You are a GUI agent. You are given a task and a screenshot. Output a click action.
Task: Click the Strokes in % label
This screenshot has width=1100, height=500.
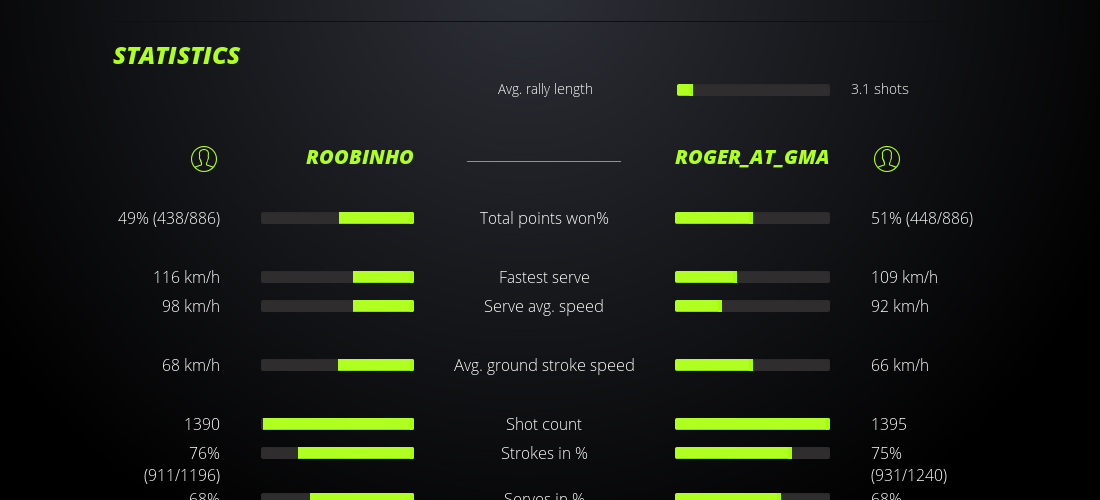[x=544, y=453]
